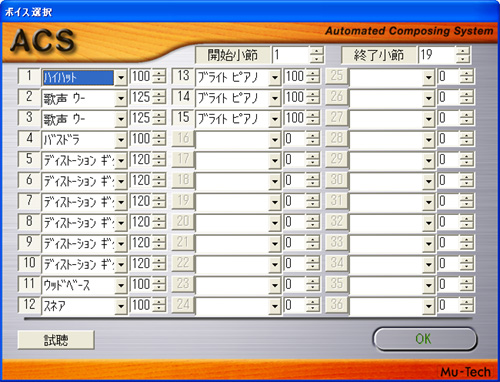Toggle the track 15 number button
The height and width of the screenshot is (382, 500).
183,118
